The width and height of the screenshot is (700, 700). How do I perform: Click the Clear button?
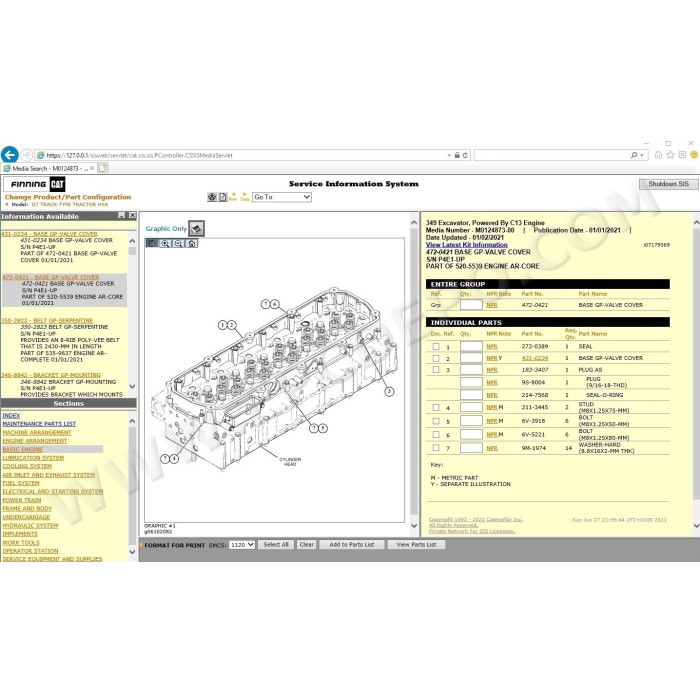point(307,545)
